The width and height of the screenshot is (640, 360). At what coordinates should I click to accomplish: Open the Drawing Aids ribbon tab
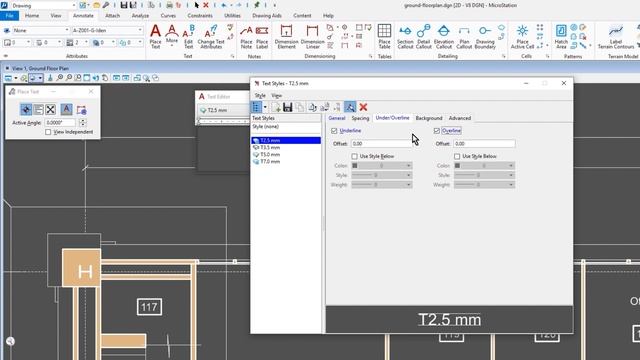(x=267, y=16)
